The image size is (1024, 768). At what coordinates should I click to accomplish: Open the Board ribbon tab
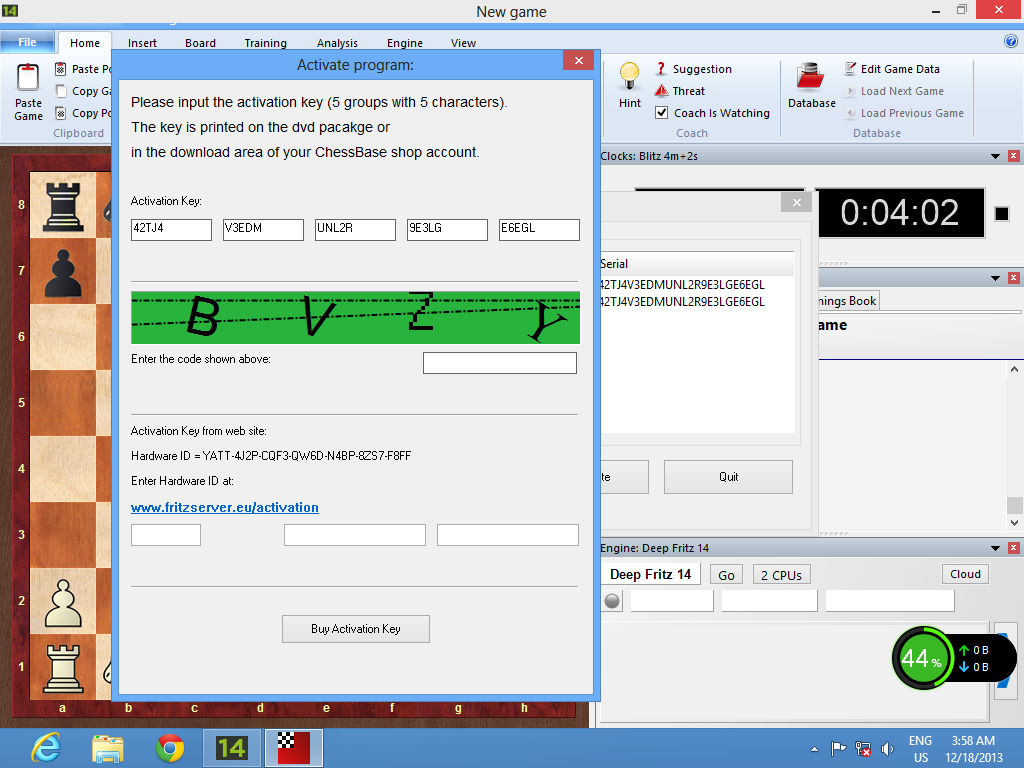pos(200,43)
